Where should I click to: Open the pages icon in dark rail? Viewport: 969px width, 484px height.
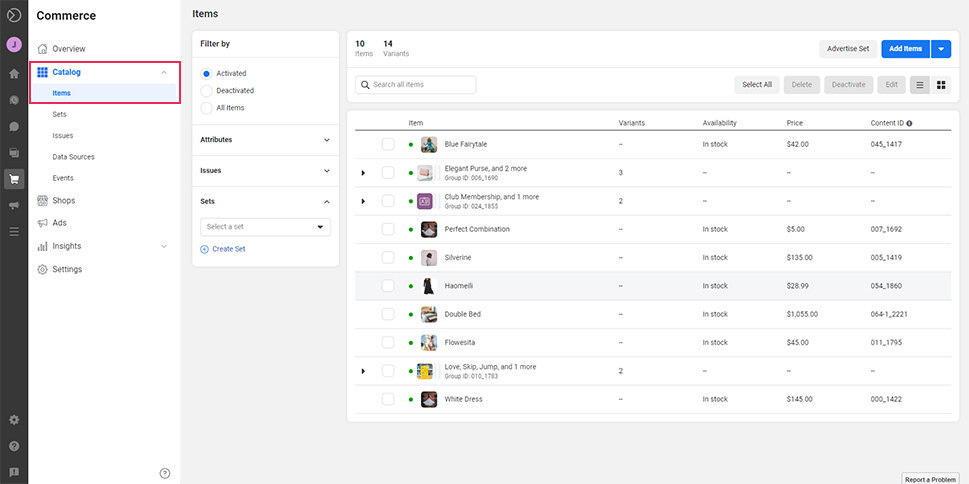(14, 153)
